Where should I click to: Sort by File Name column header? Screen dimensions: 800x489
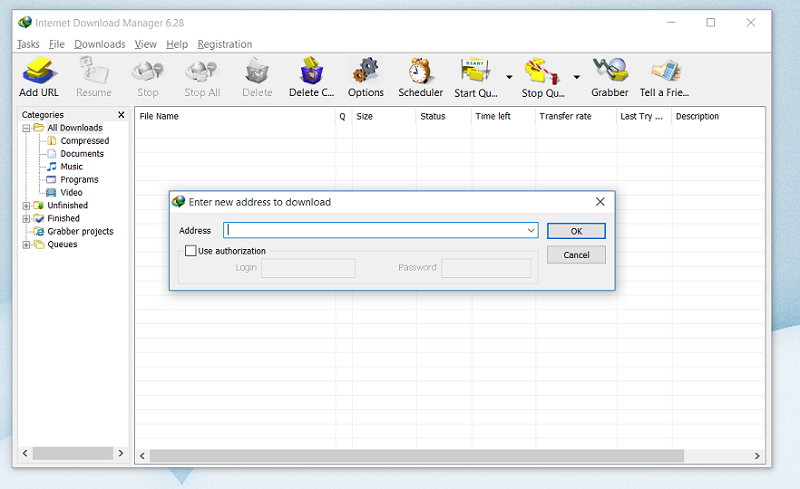[235, 116]
